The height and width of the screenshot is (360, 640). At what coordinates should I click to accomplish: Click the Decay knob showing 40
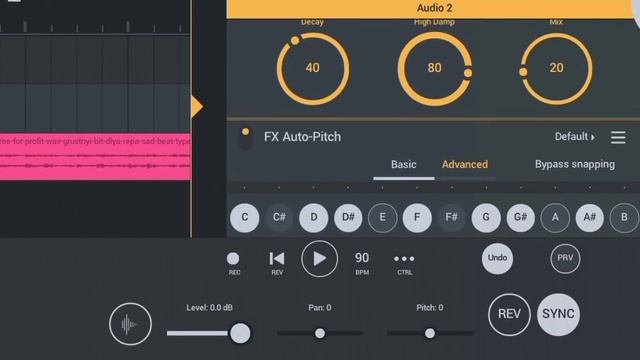coord(313,68)
